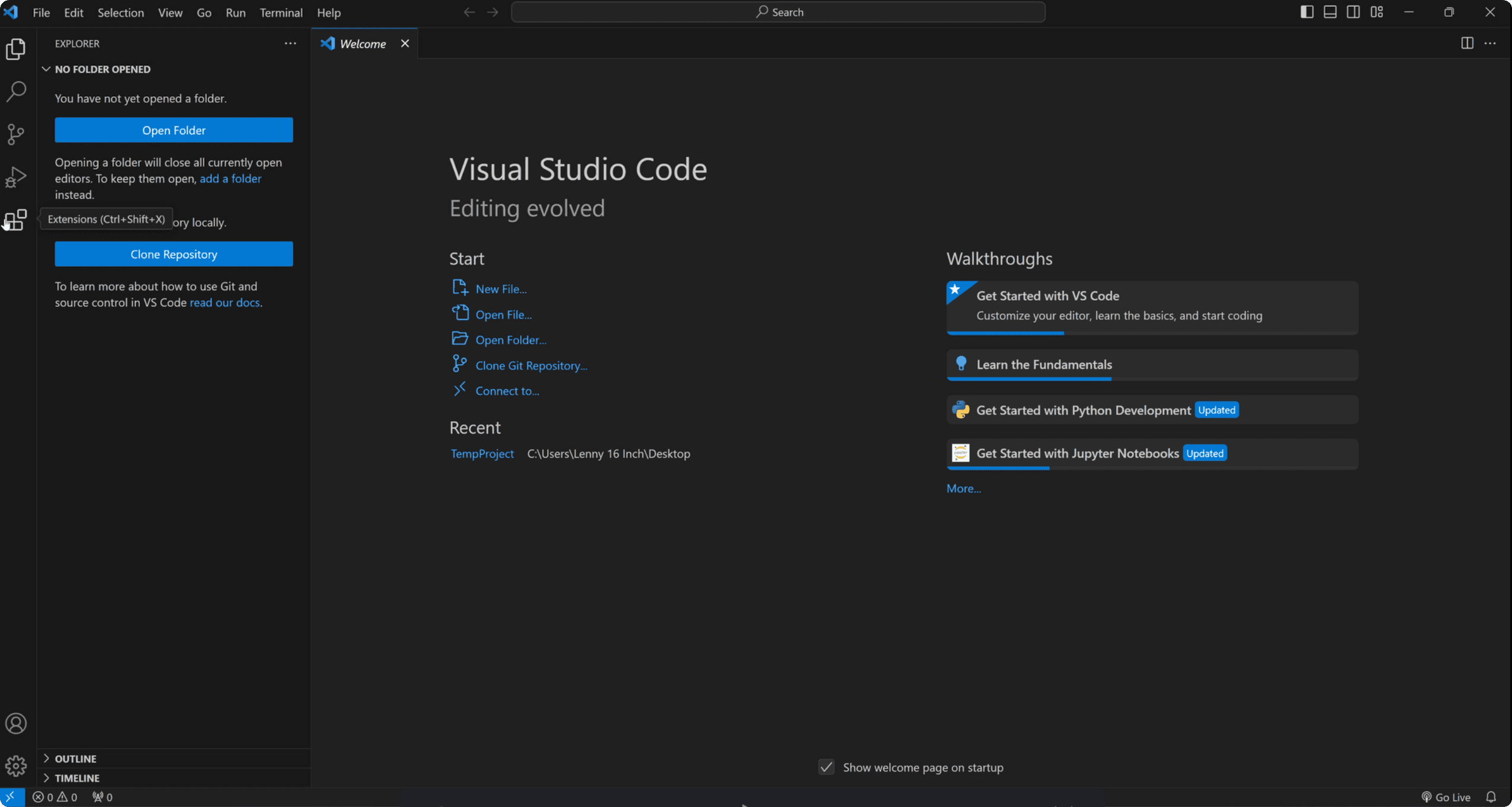Viewport: 1512px width, 807px height.
Task: Click the remote window indicator in status bar
Action: pyautogui.click(x=12, y=797)
